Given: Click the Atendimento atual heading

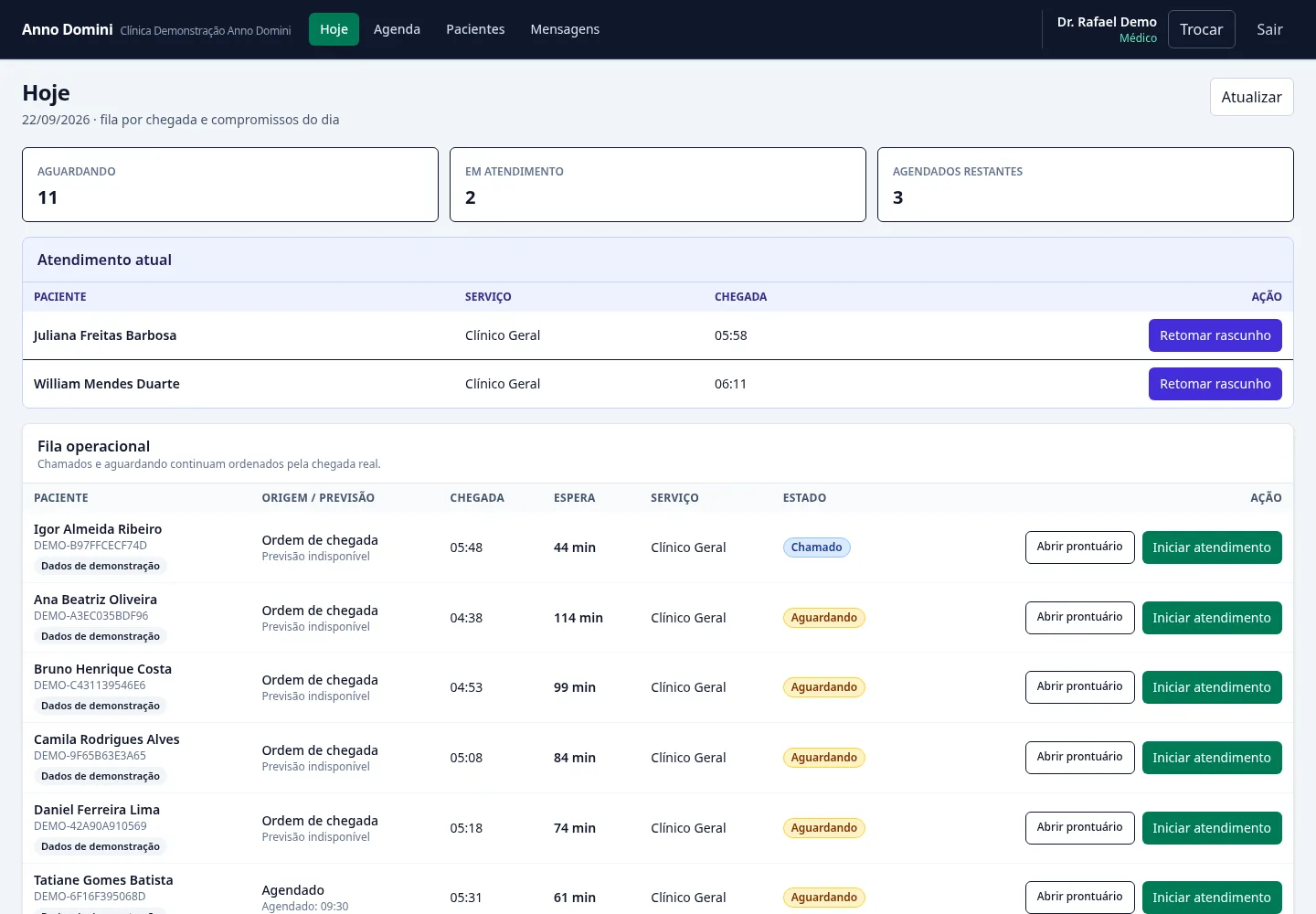Looking at the screenshot, I should click(104, 260).
